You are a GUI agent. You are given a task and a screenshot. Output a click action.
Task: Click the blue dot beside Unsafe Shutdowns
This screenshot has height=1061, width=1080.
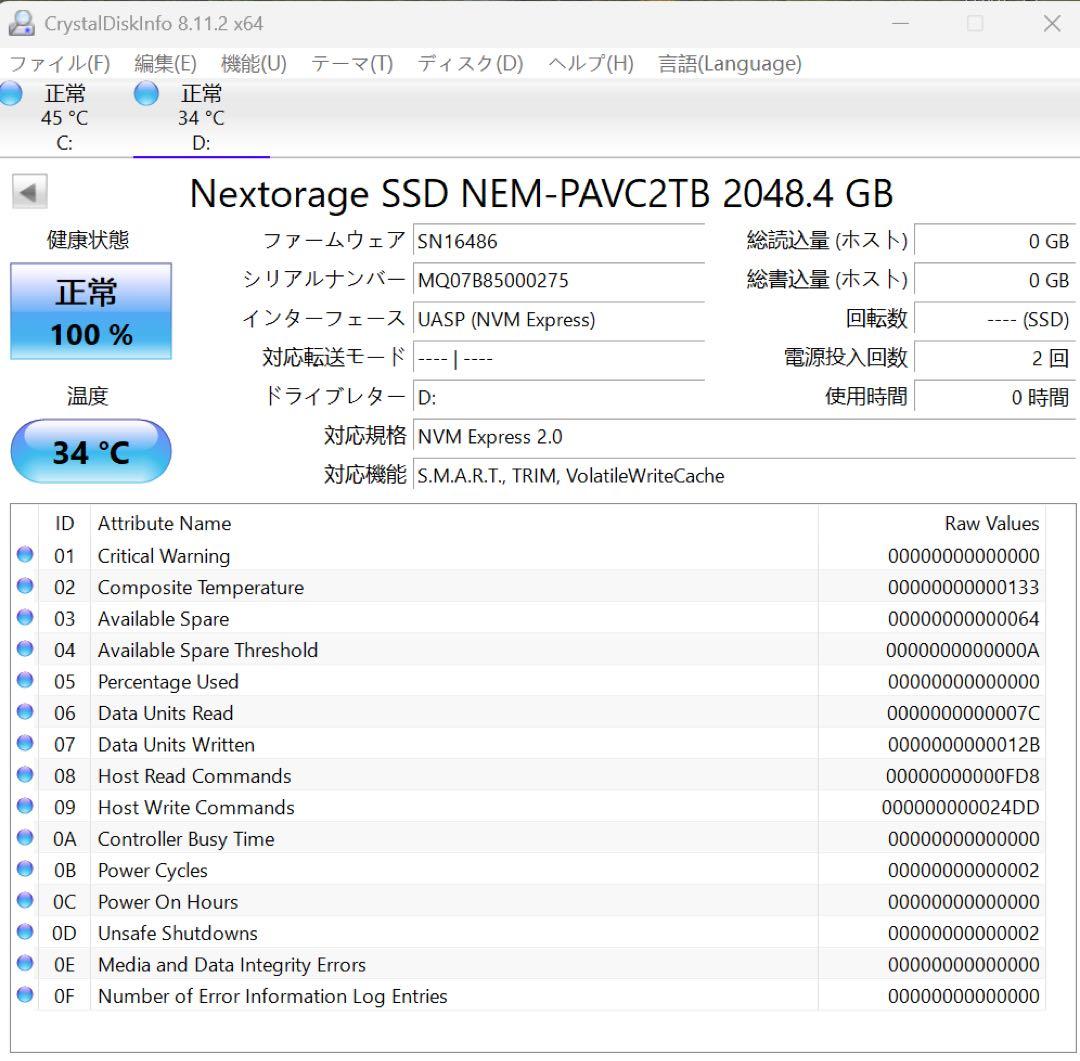pyautogui.click(x=24, y=933)
